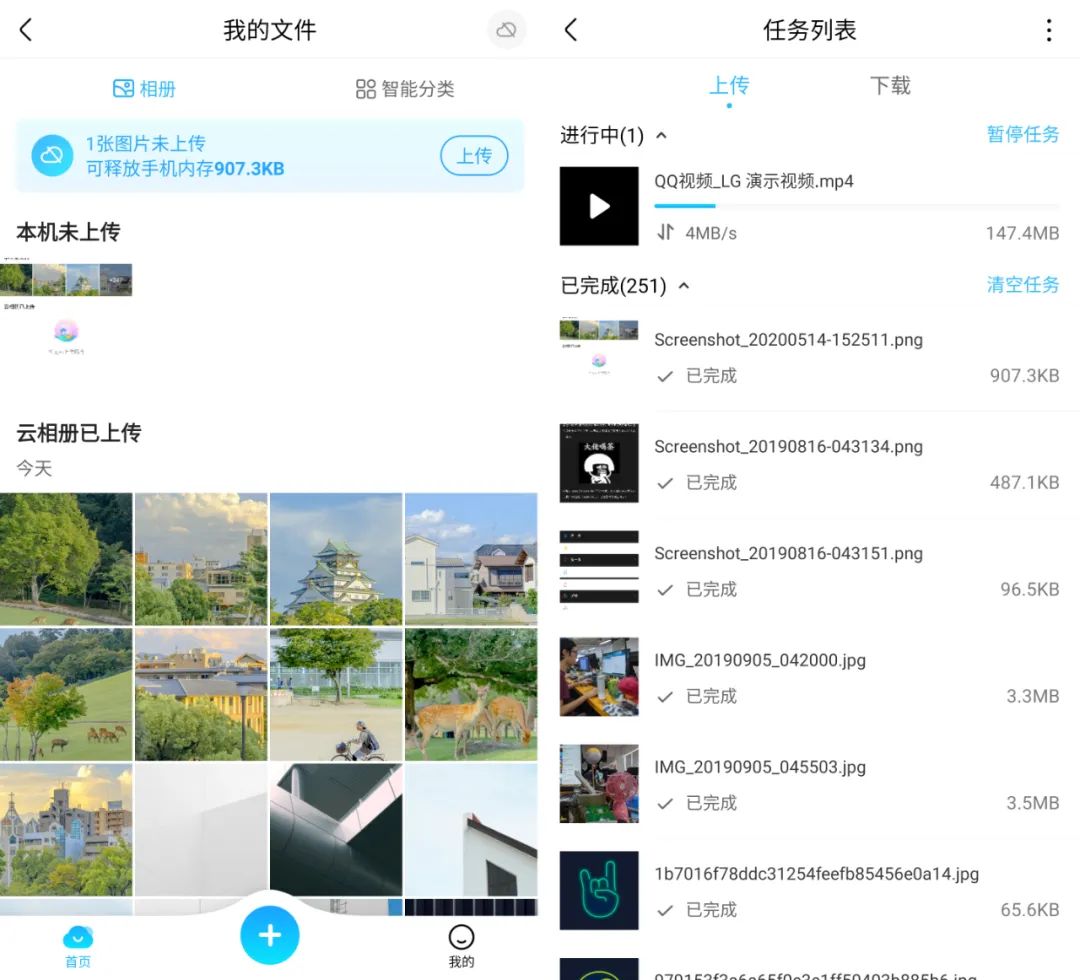Open the cyclist under tree photo
This screenshot has width=1080, height=980.
335,694
